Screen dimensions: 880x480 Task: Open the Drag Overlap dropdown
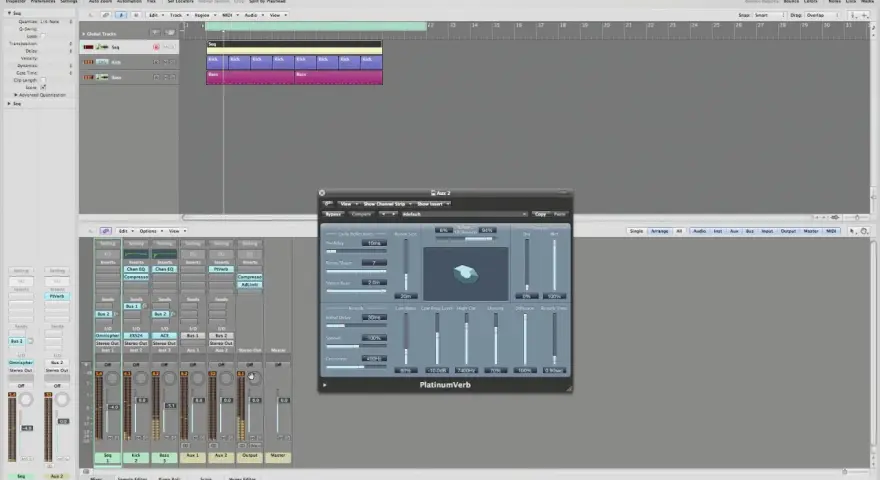821,15
